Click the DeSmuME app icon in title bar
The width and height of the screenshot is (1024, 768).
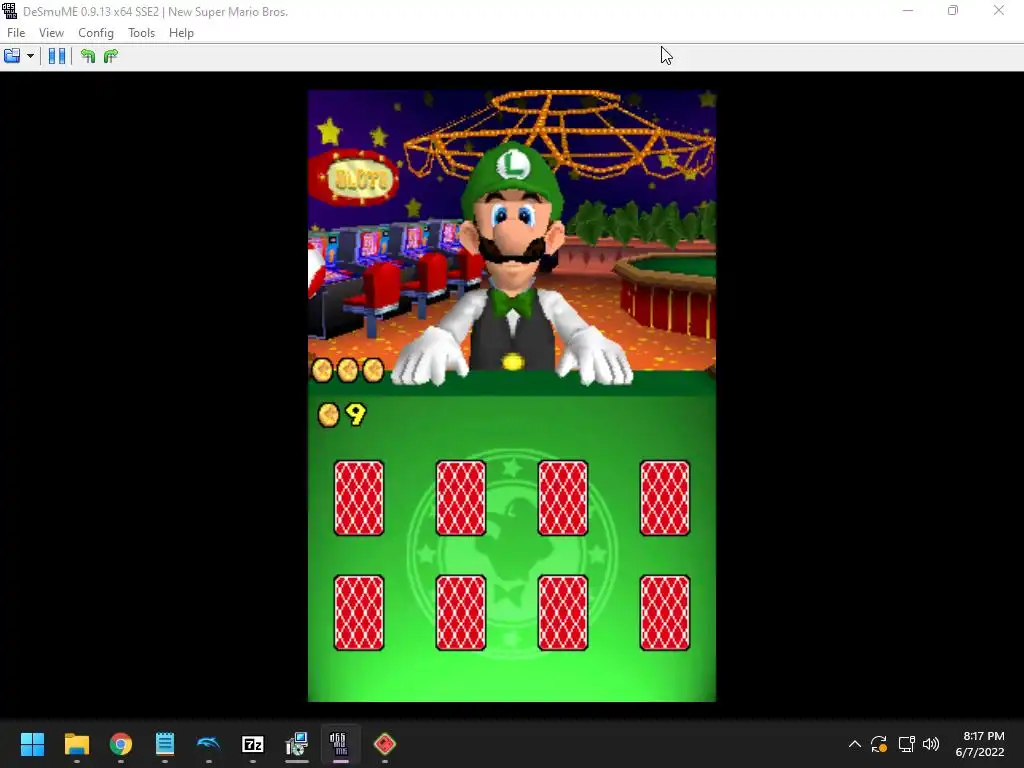[9, 11]
